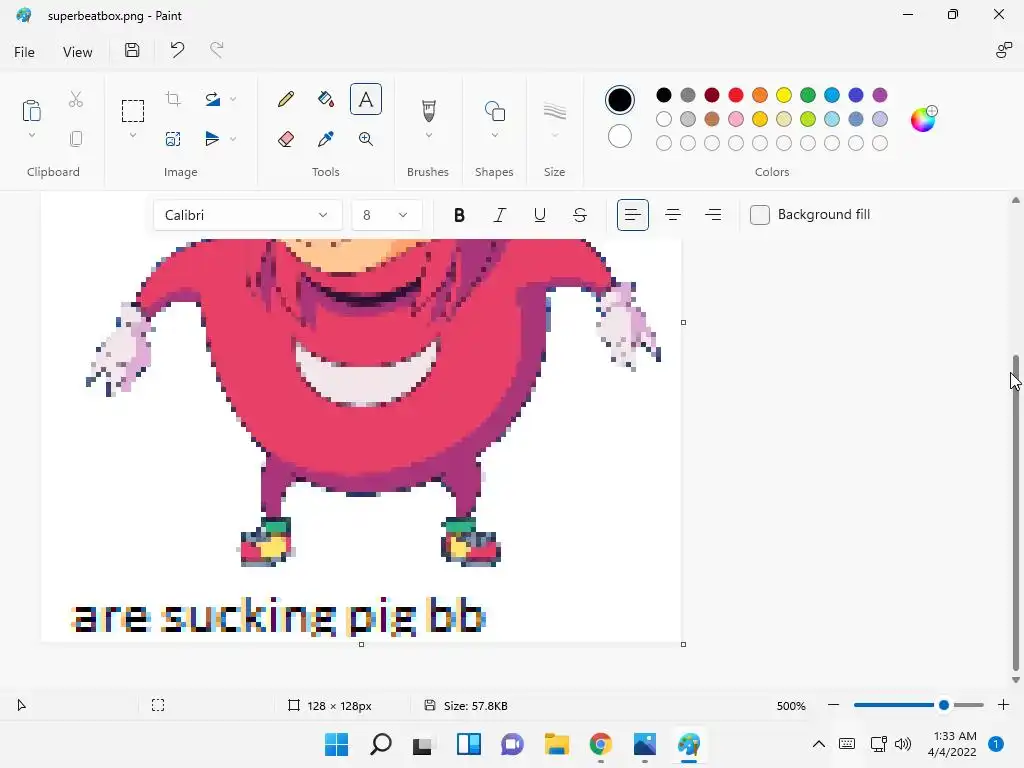The width and height of the screenshot is (1024, 768).
Task: Click the Cut scissors icon
Action: pyautogui.click(x=76, y=99)
